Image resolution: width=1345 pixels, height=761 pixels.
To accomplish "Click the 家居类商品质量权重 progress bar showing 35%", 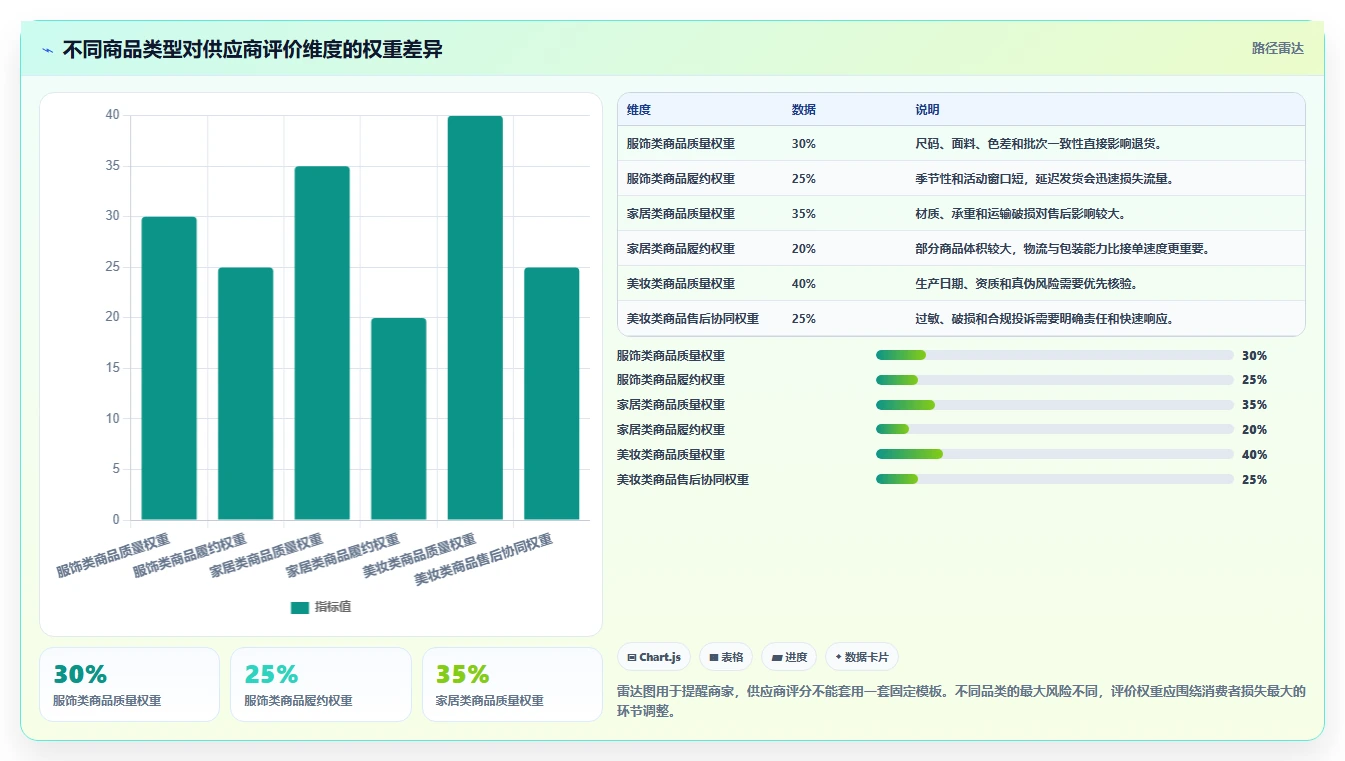I will coord(1054,405).
